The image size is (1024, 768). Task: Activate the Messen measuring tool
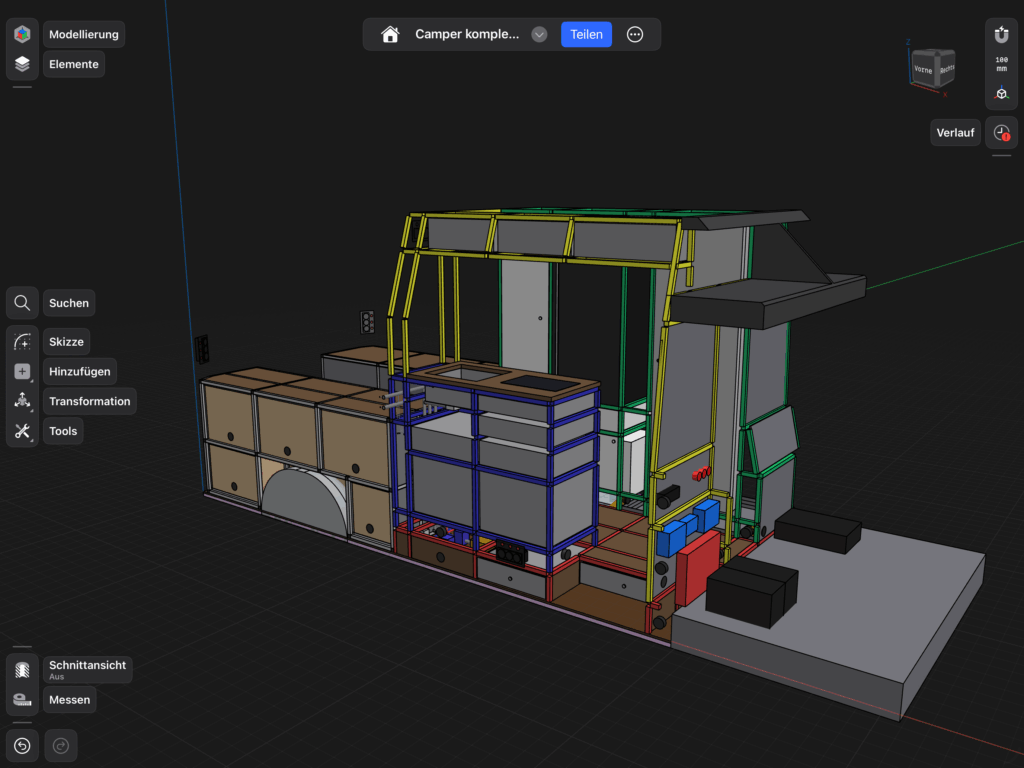[x=22, y=700]
